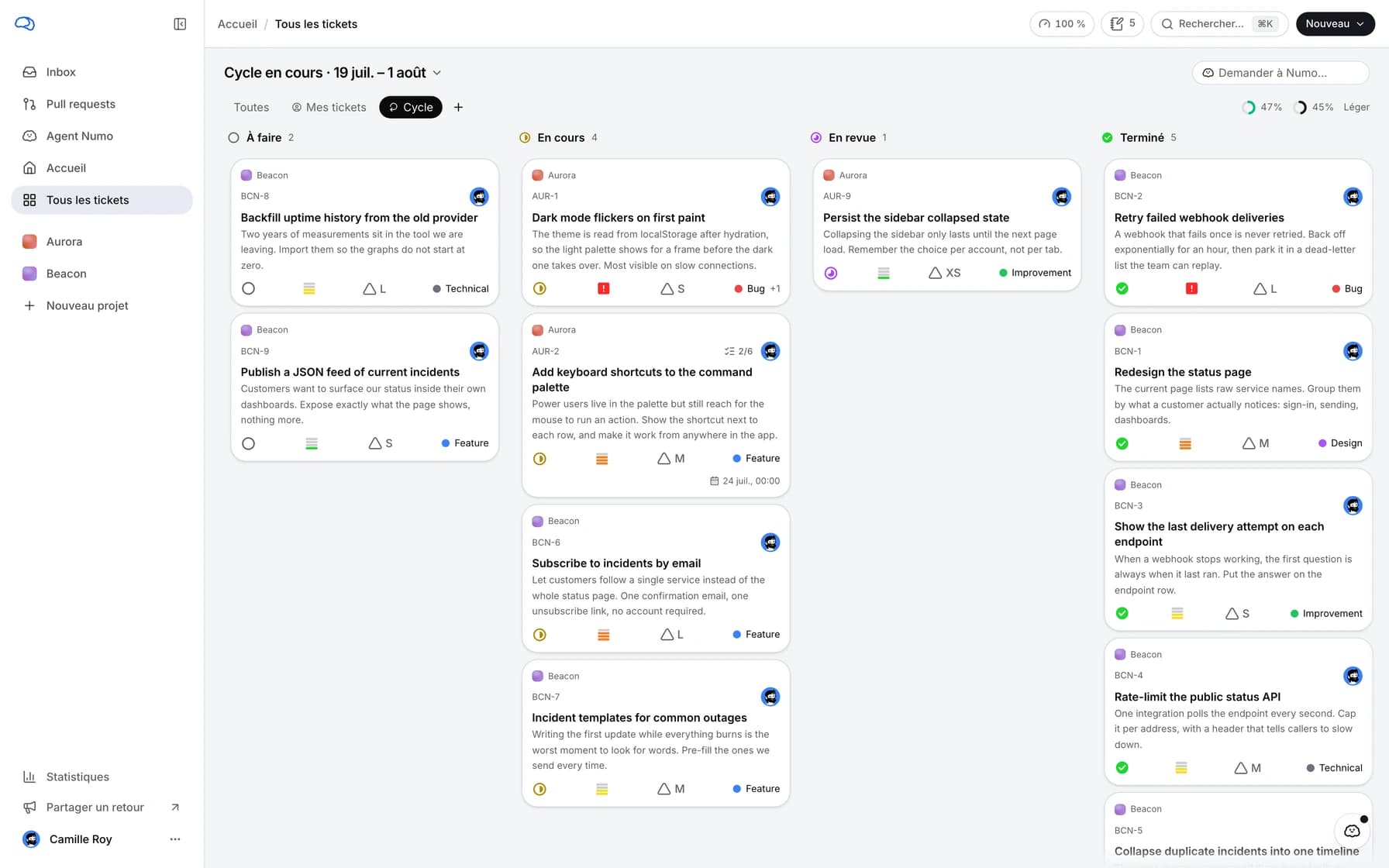Collapse the sidebar with the panel icon
The width and height of the screenshot is (1389, 868).
[x=180, y=24]
